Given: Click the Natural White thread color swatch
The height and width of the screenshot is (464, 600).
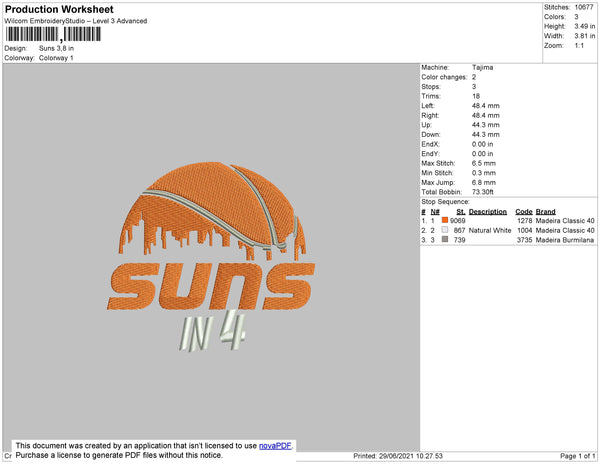Looking at the screenshot, I should (445, 230).
